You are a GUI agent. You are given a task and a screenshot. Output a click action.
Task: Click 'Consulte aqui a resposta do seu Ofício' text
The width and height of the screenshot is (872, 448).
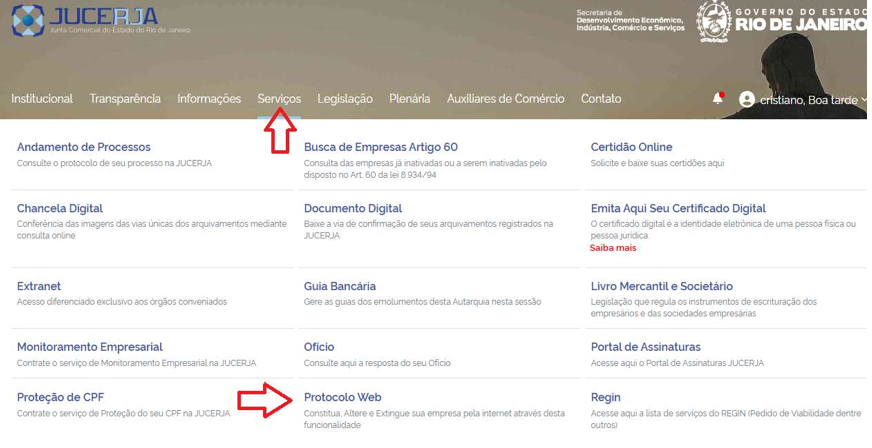tap(377, 363)
